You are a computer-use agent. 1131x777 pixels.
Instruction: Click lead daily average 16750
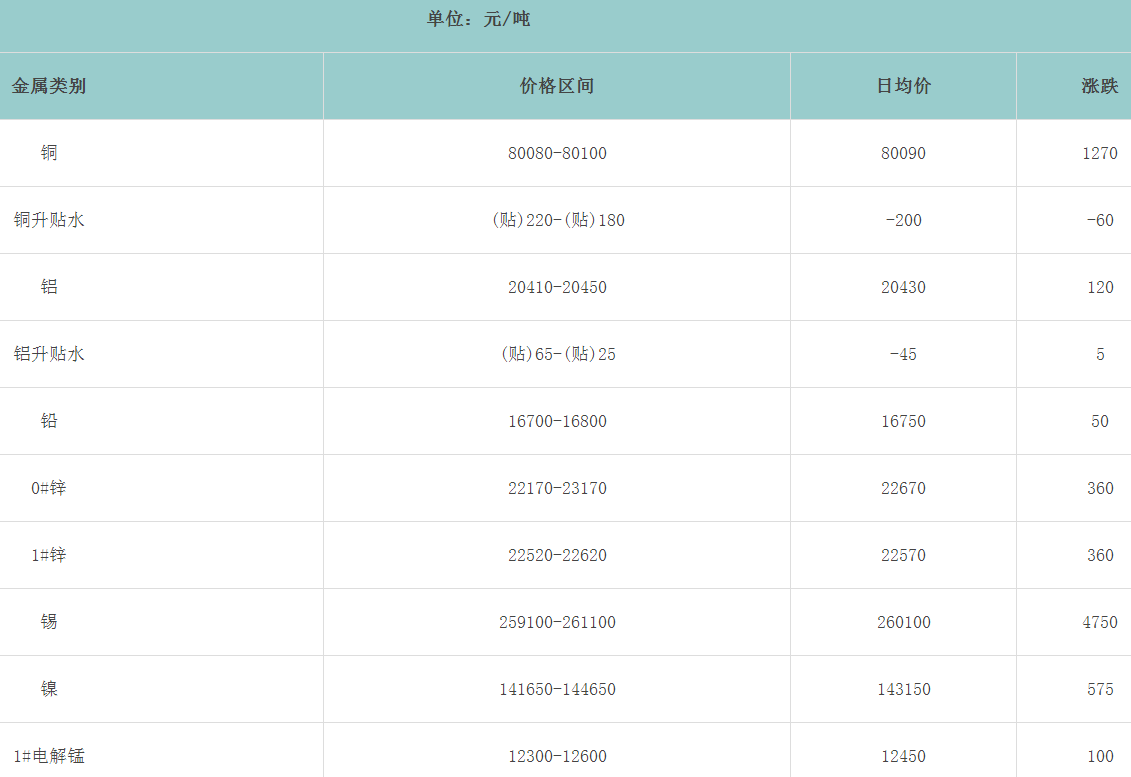[x=903, y=421]
